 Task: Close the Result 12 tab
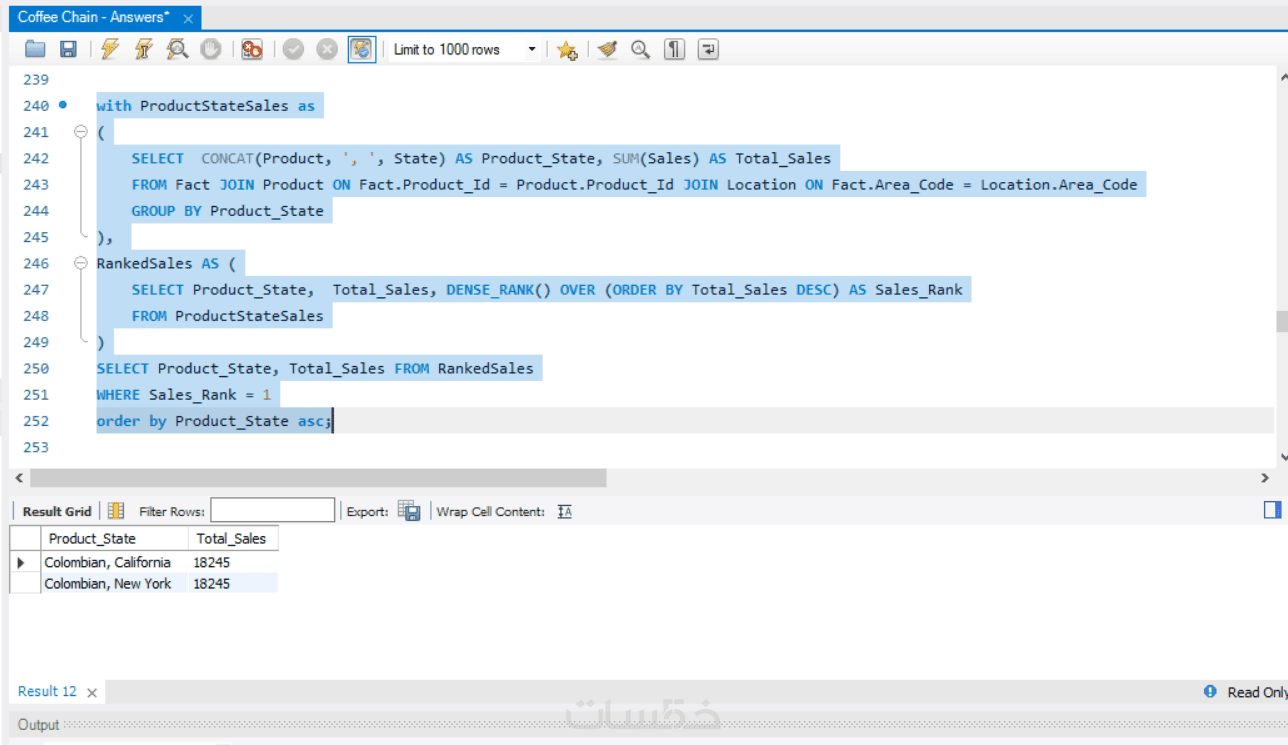(x=92, y=692)
